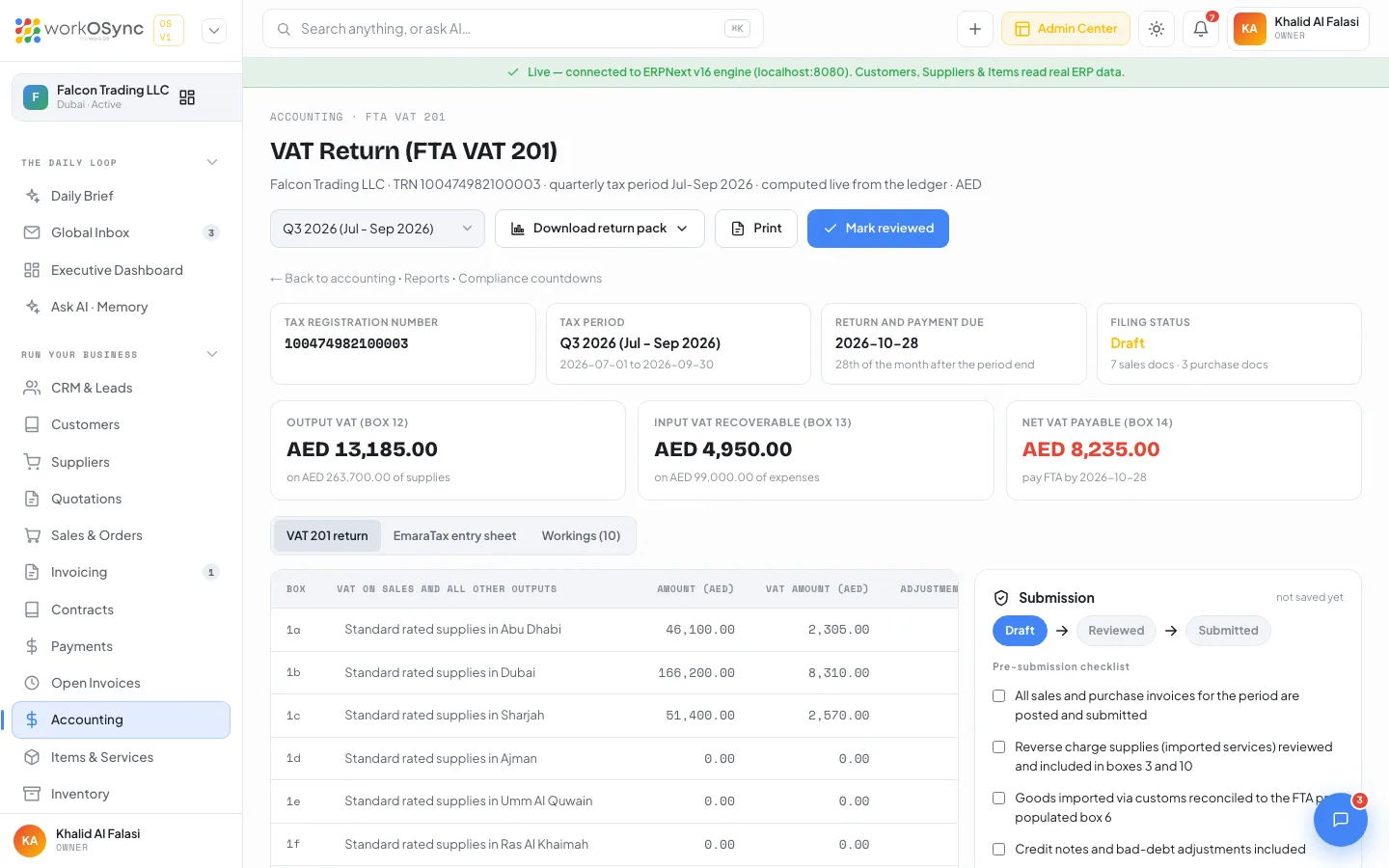Click the 'Standard rated supplies in Ajman' row
The height and width of the screenshot is (868, 1389).
pyautogui.click(x=614, y=759)
